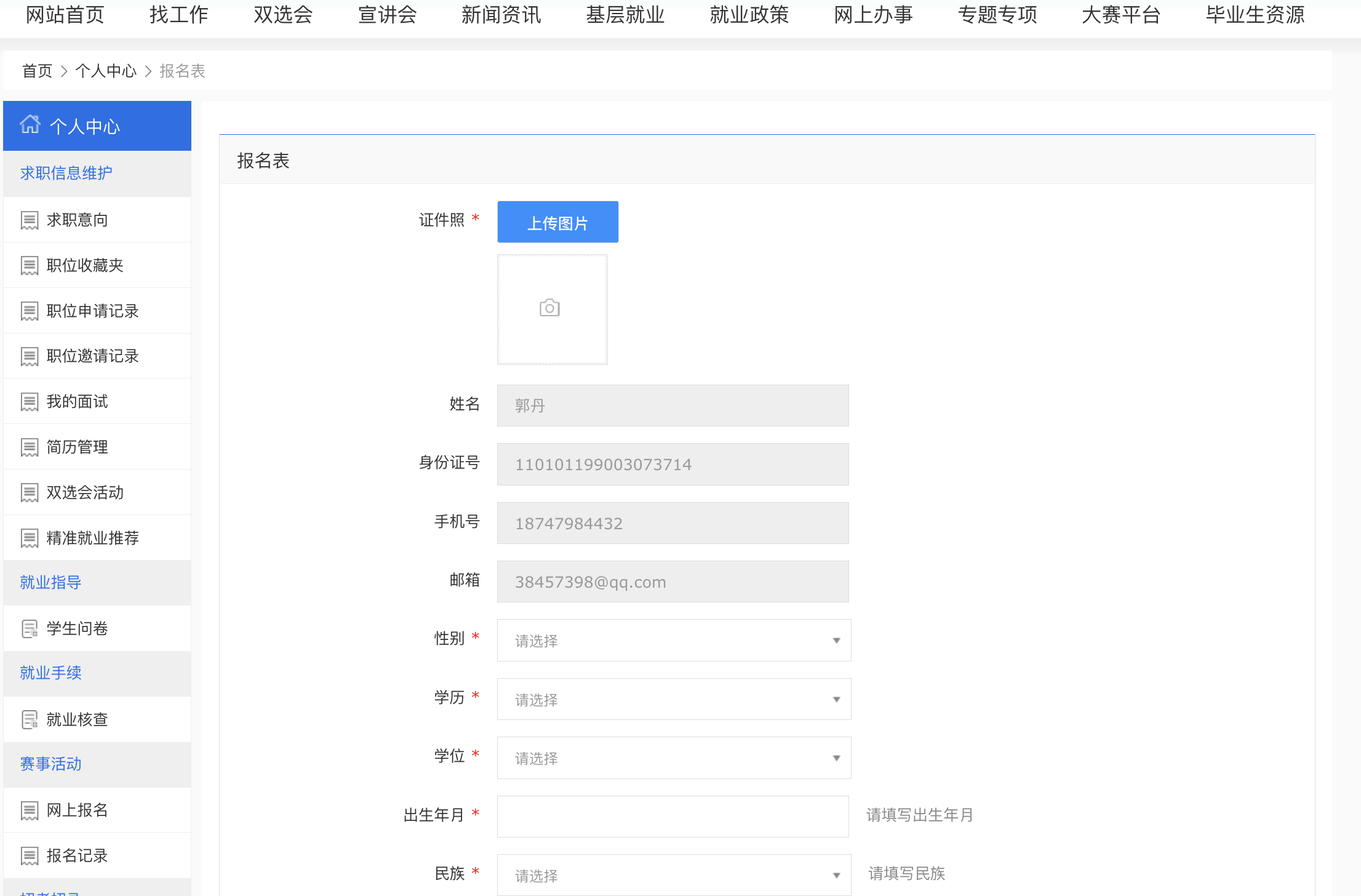
Task: Go to 双选会 navigation menu item
Action: pyautogui.click(x=283, y=15)
